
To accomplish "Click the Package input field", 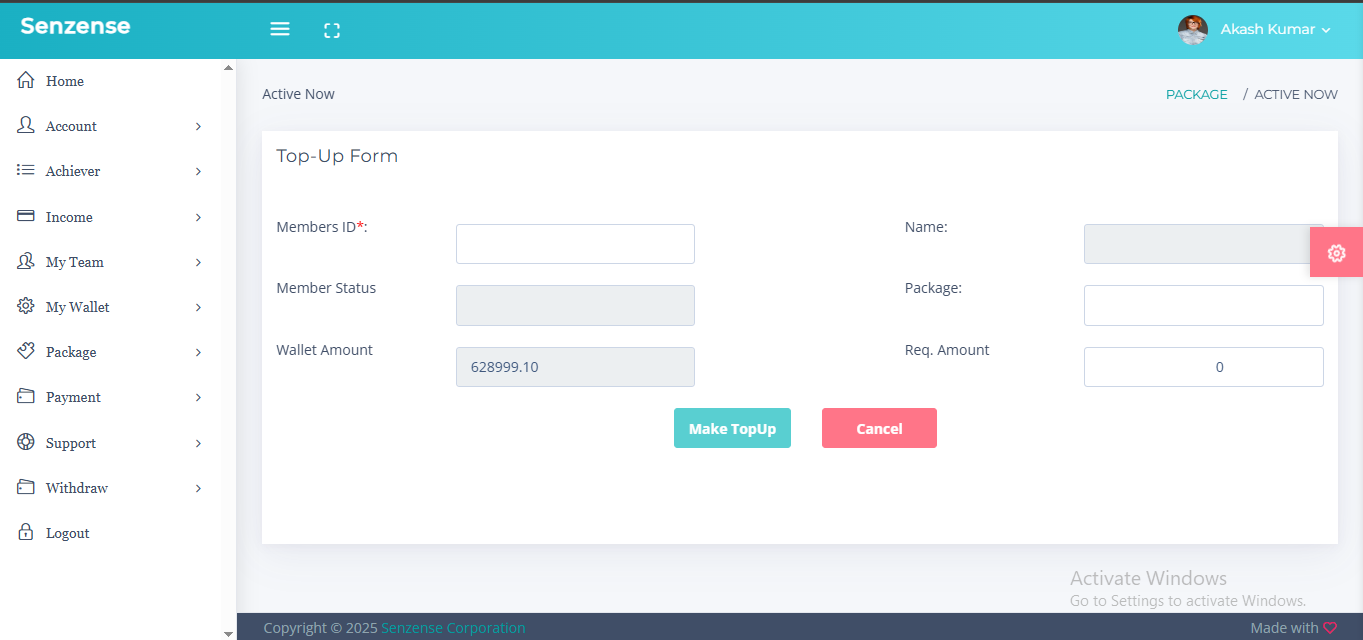I will click(1204, 305).
